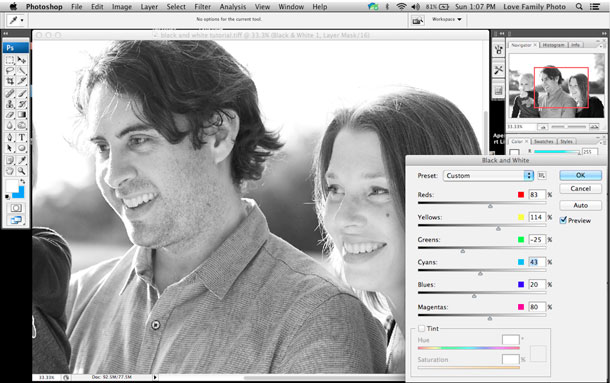Image resolution: width=610 pixels, height=383 pixels.
Task: Toggle the Preview checkbox
Action: (563, 220)
